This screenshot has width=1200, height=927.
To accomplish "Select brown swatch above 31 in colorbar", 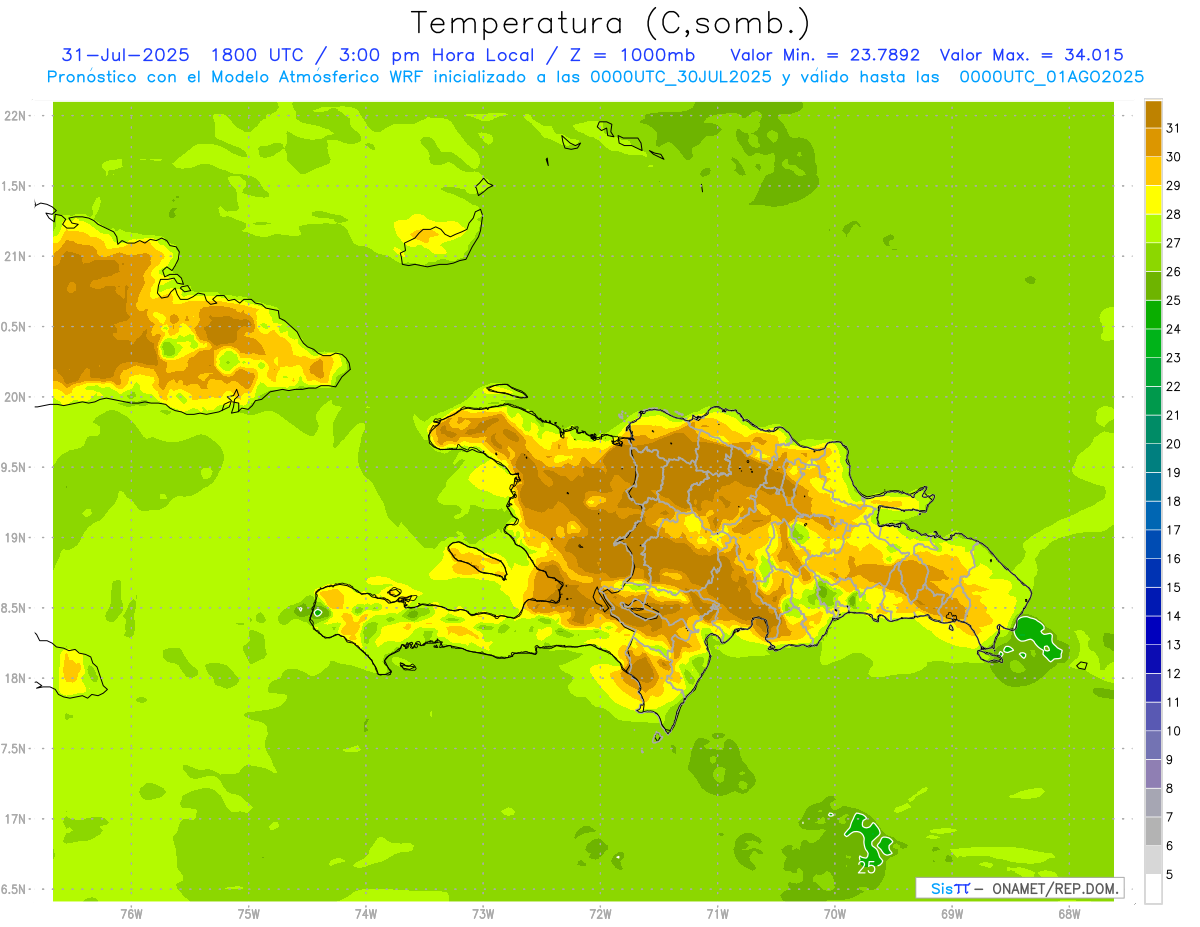I will (1153, 114).
